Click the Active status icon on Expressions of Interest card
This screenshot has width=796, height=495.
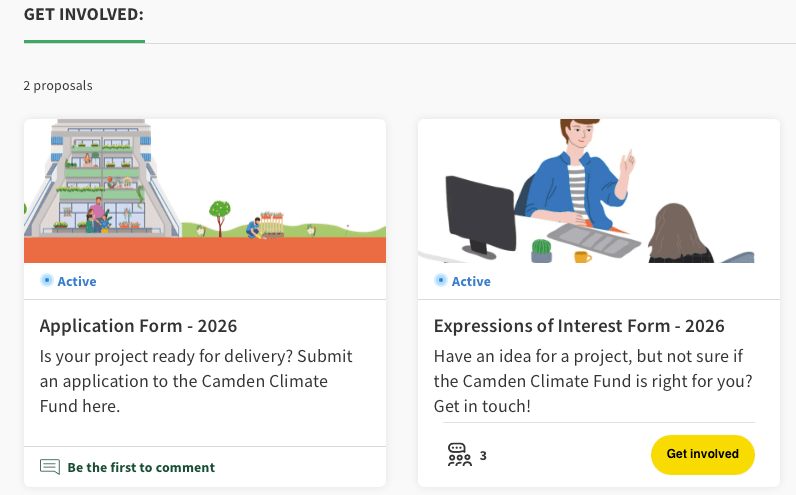(440, 281)
